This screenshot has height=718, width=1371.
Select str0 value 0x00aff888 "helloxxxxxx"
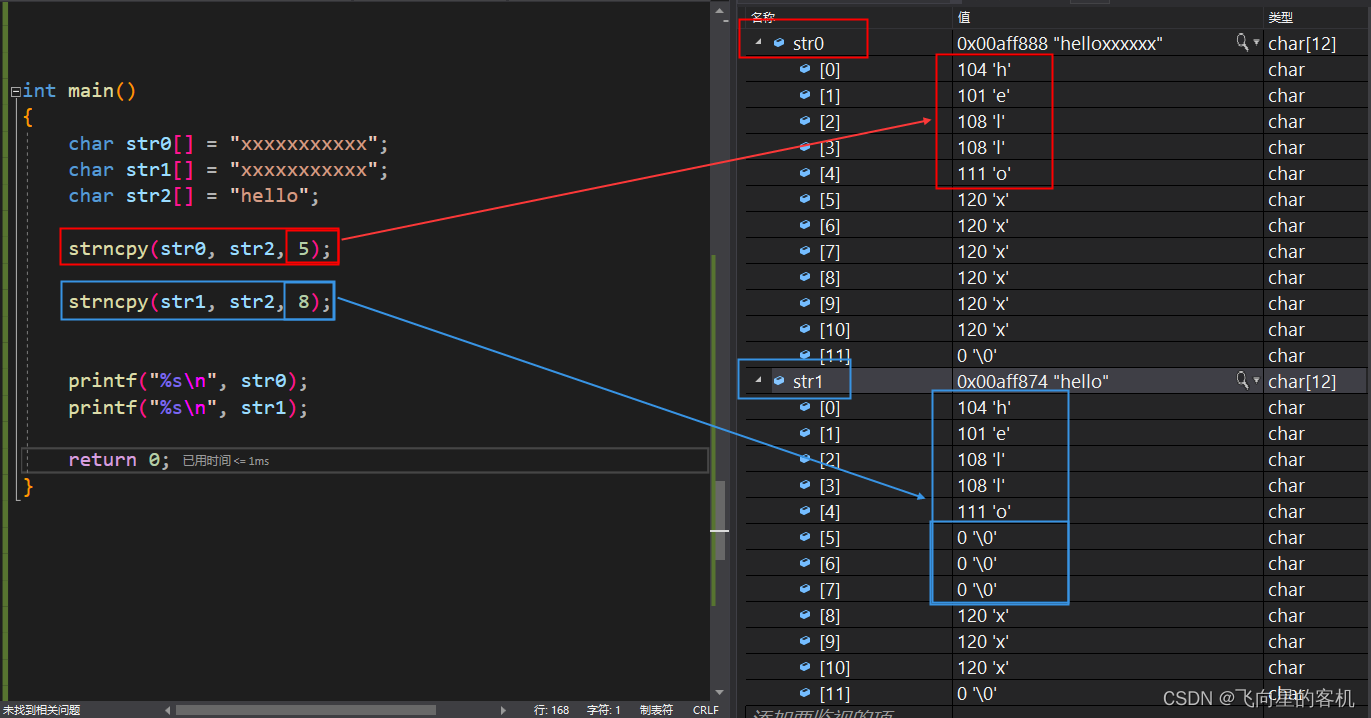[1059, 43]
